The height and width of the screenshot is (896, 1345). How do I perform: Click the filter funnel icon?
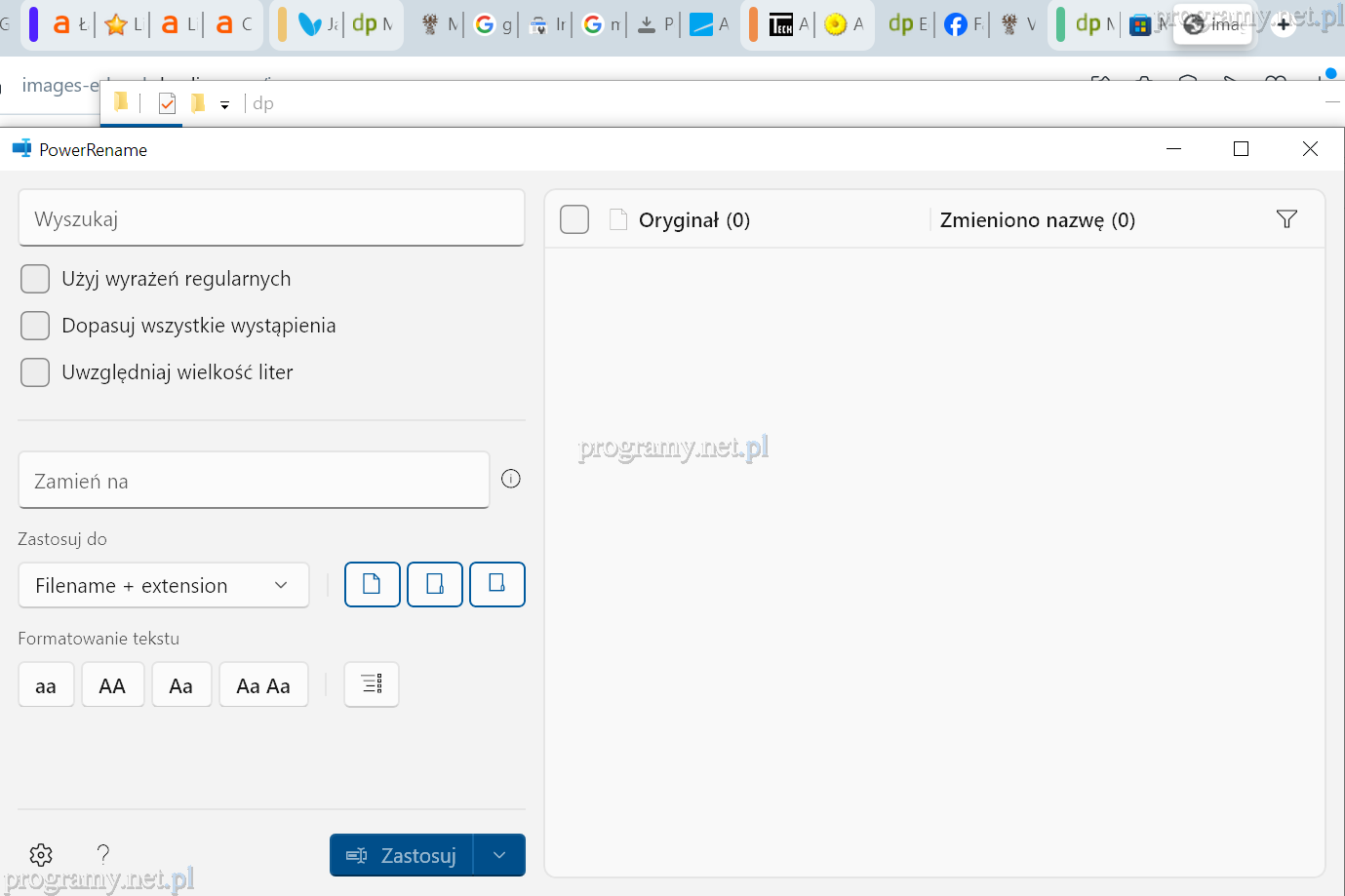(x=1286, y=219)
